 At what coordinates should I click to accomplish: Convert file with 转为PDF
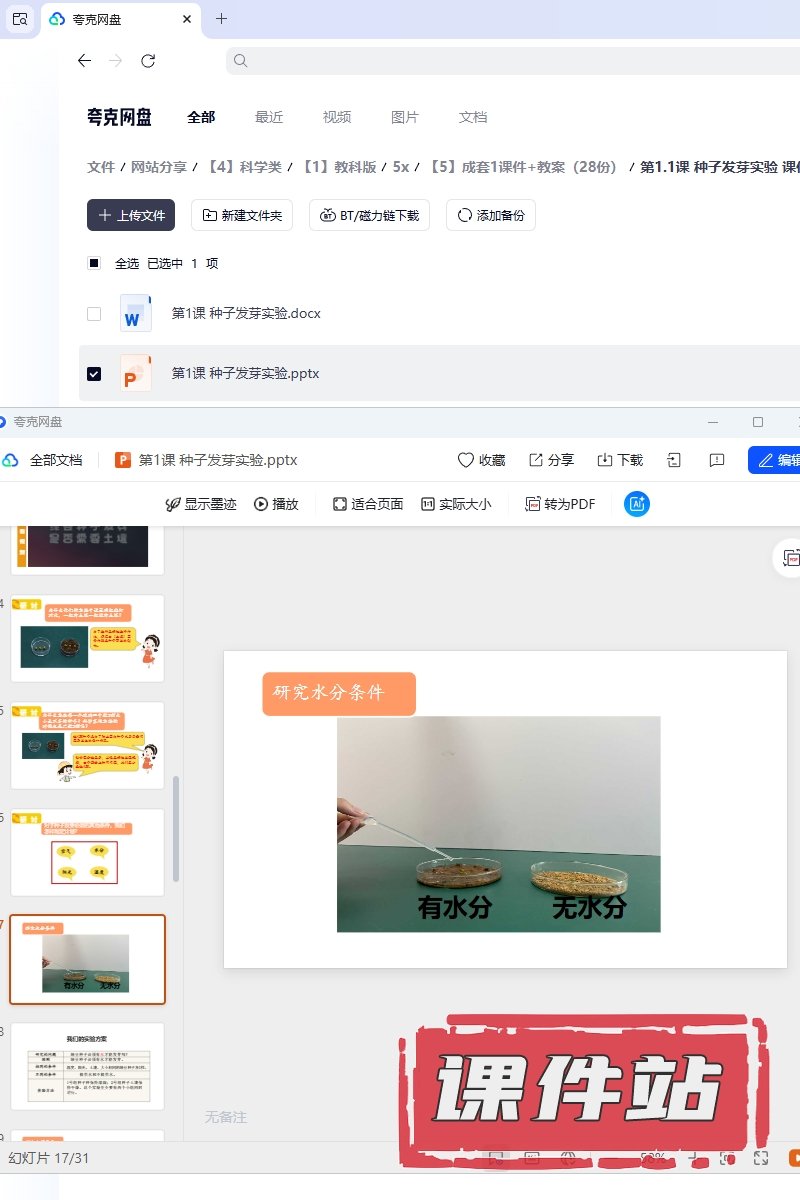pyautogui.click(x=561, y=504)
